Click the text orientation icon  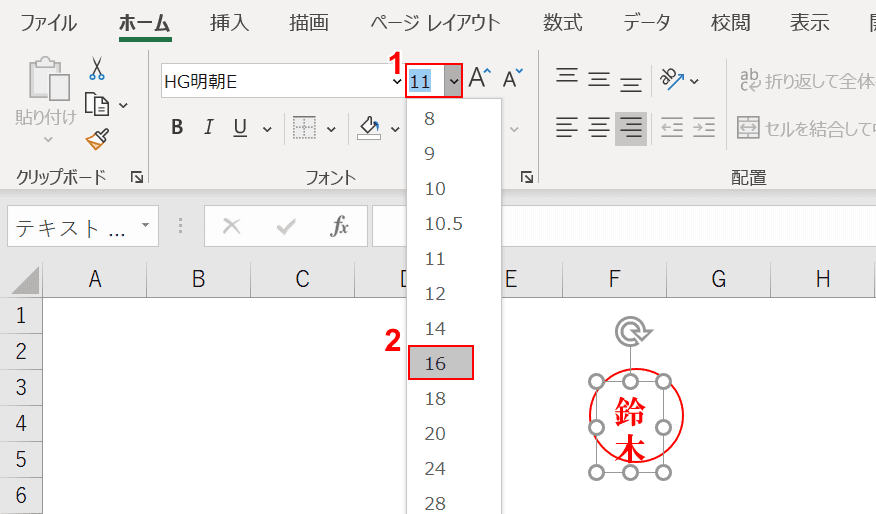coord(672,79)
